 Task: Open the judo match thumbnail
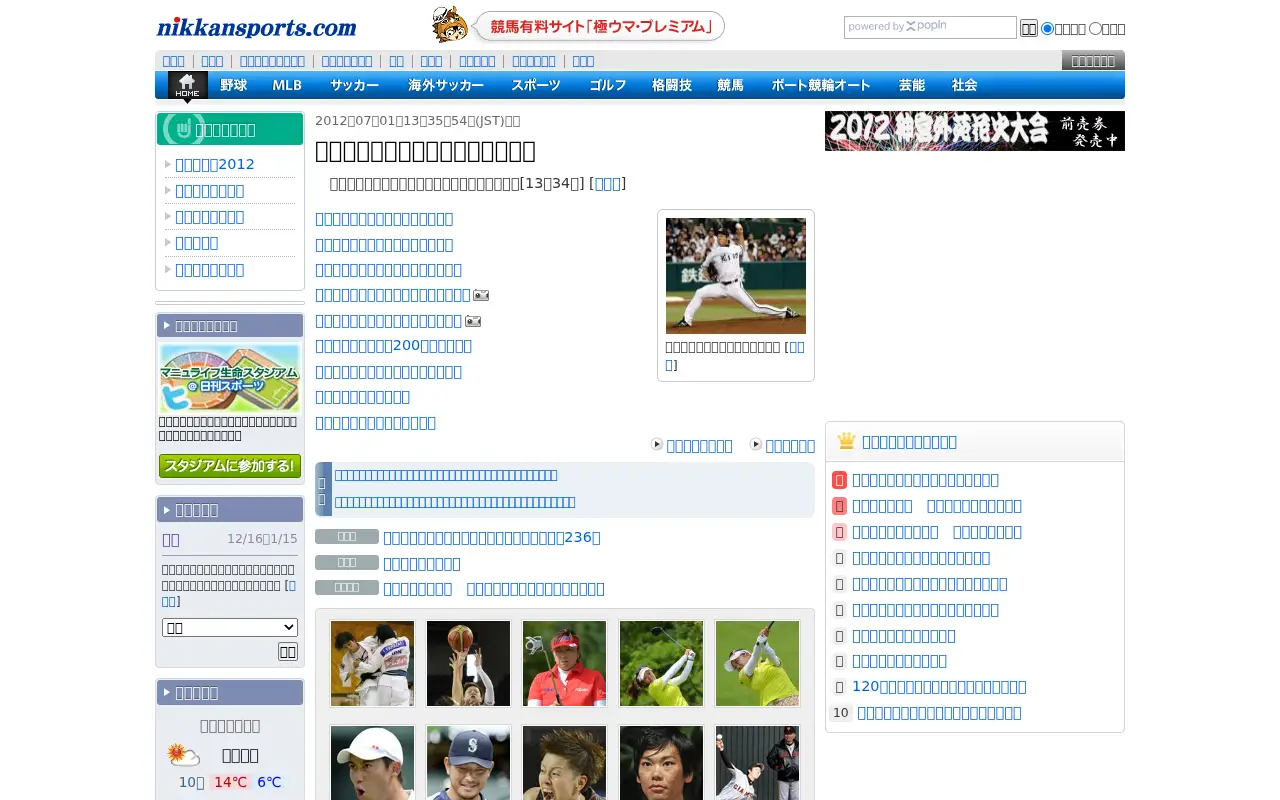pyautogui.click(x=372, y=663)
